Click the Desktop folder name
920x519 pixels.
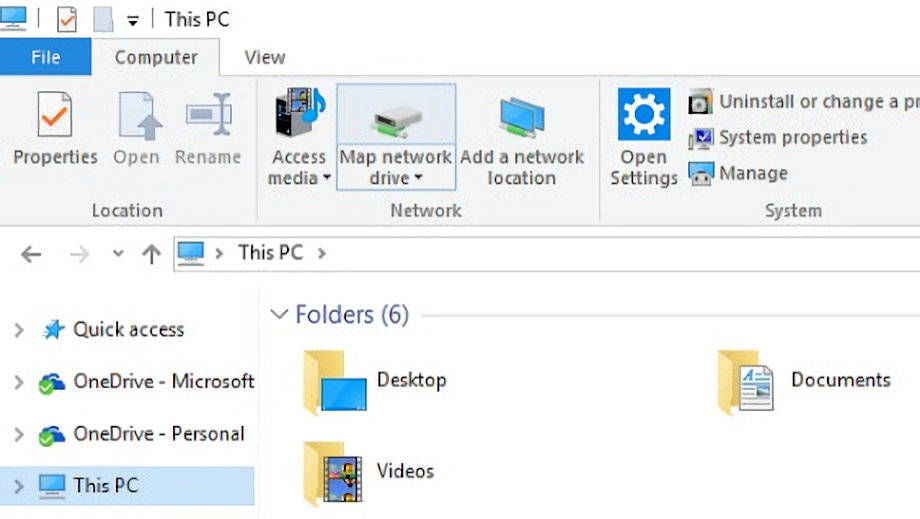click(x=411, y=381)
